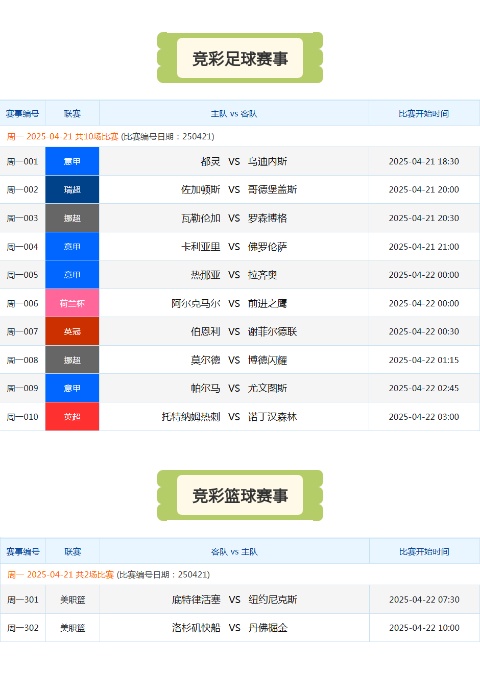
Task: Click the football table 赛事编号 header
Action: point(22,114)
